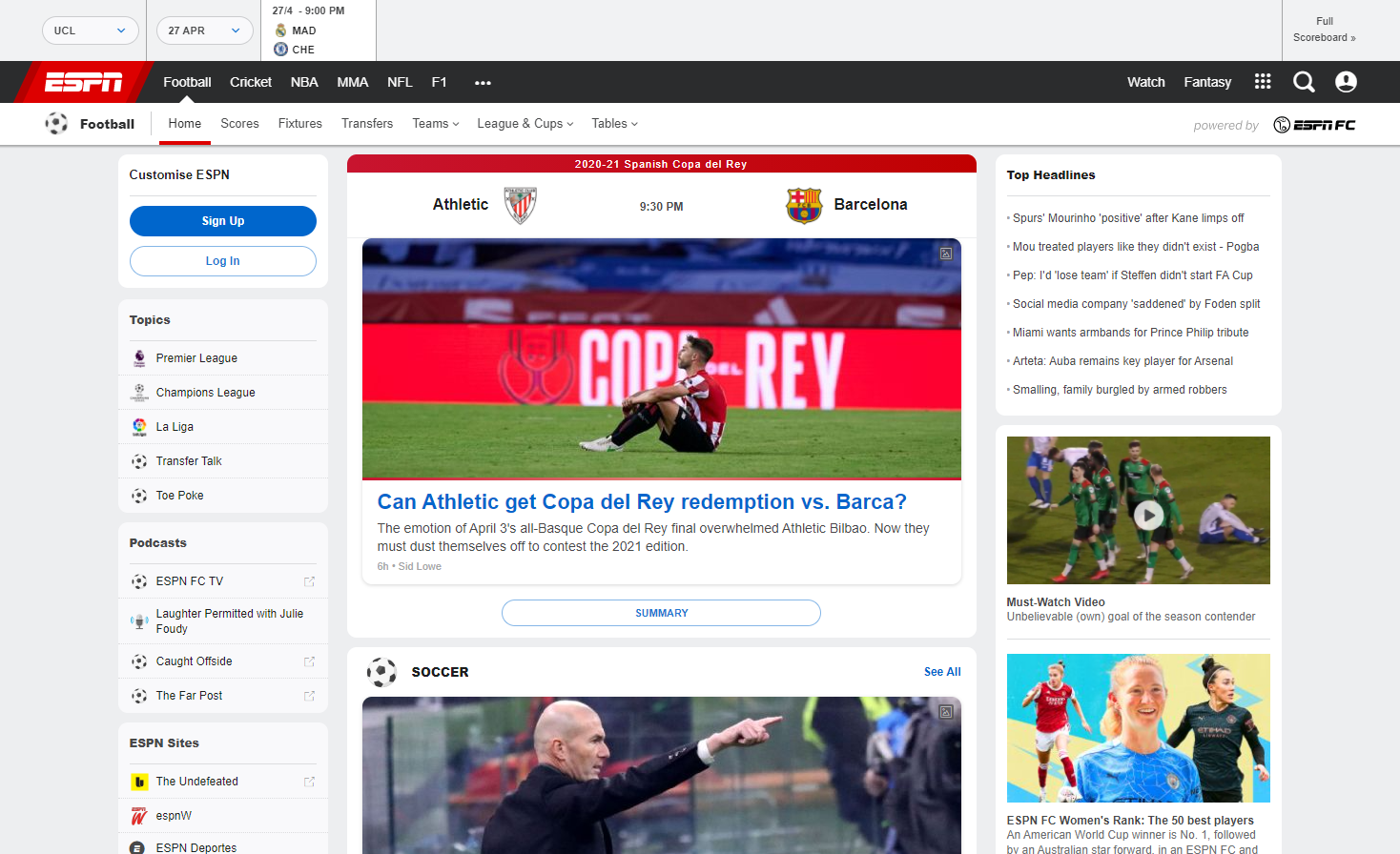
Task: Click the Transfer Talk ball icon
Action: (x=139, y=461)
